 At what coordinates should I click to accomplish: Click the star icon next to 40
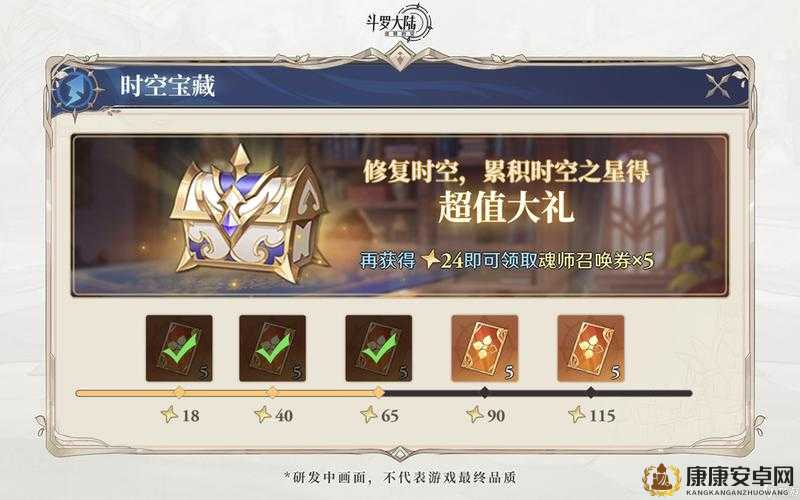pos(263,414)
